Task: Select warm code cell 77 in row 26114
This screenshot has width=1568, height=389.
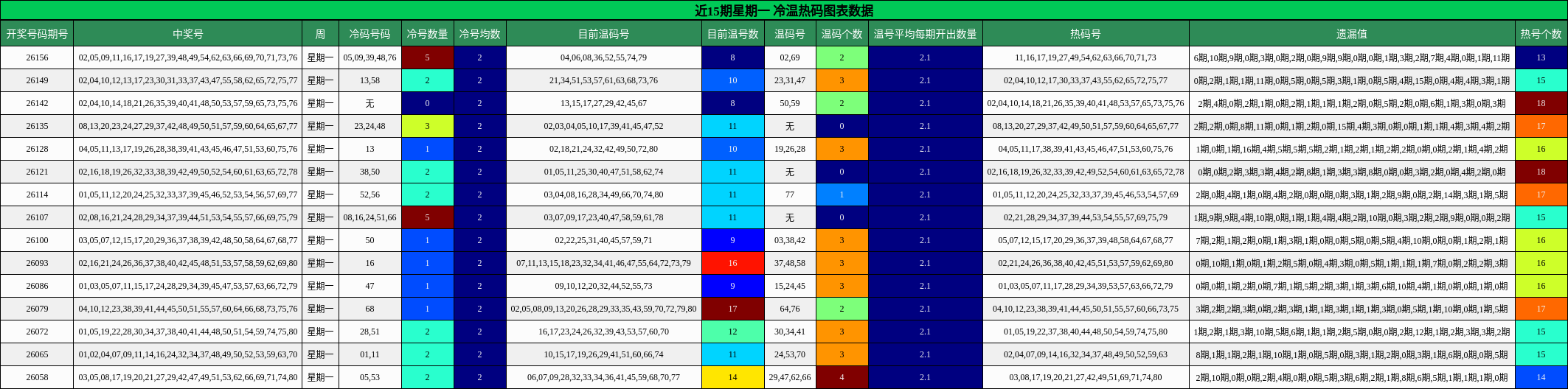Action: pyautogui.click(x=790, y=194)
